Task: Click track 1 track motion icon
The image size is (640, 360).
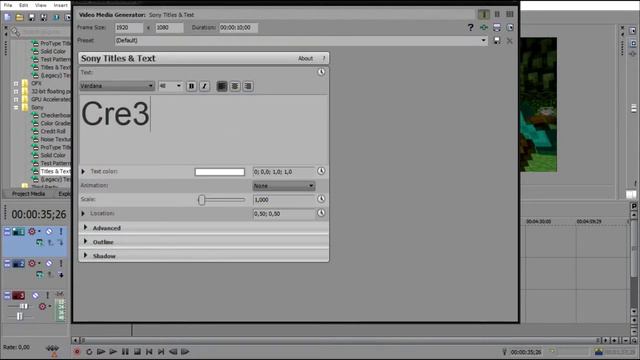Action: tap(40, 242)
